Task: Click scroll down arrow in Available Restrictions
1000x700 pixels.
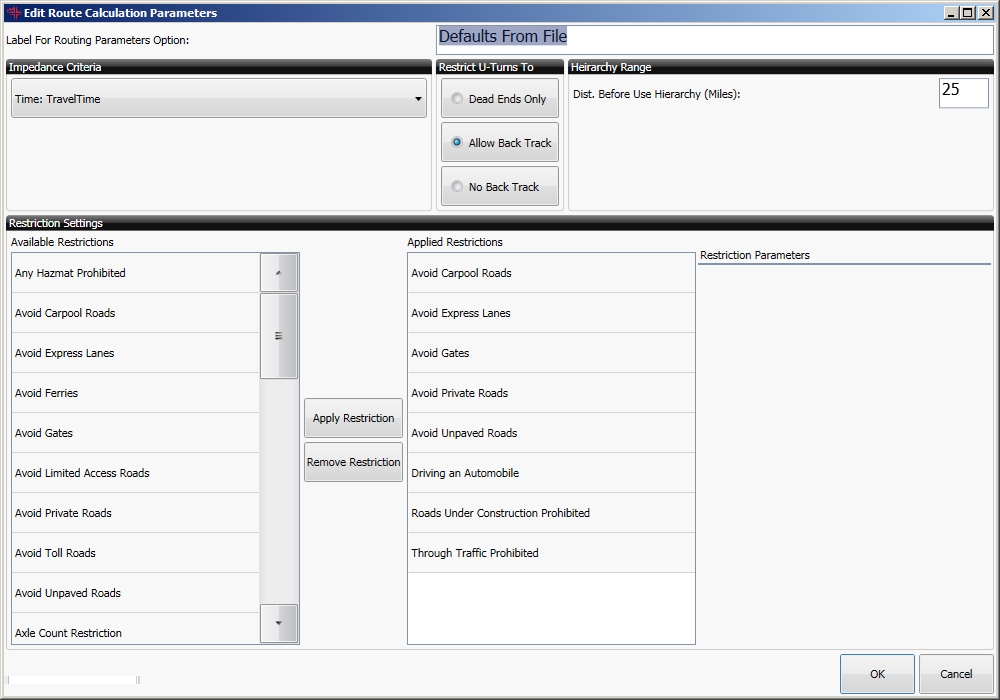Action: tap(279, 623)
